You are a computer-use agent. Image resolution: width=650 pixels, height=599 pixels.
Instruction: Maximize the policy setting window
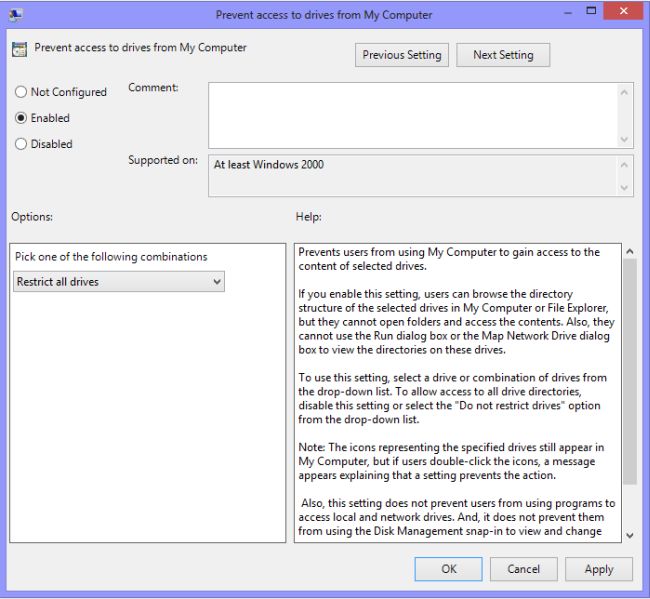(591, 11)
